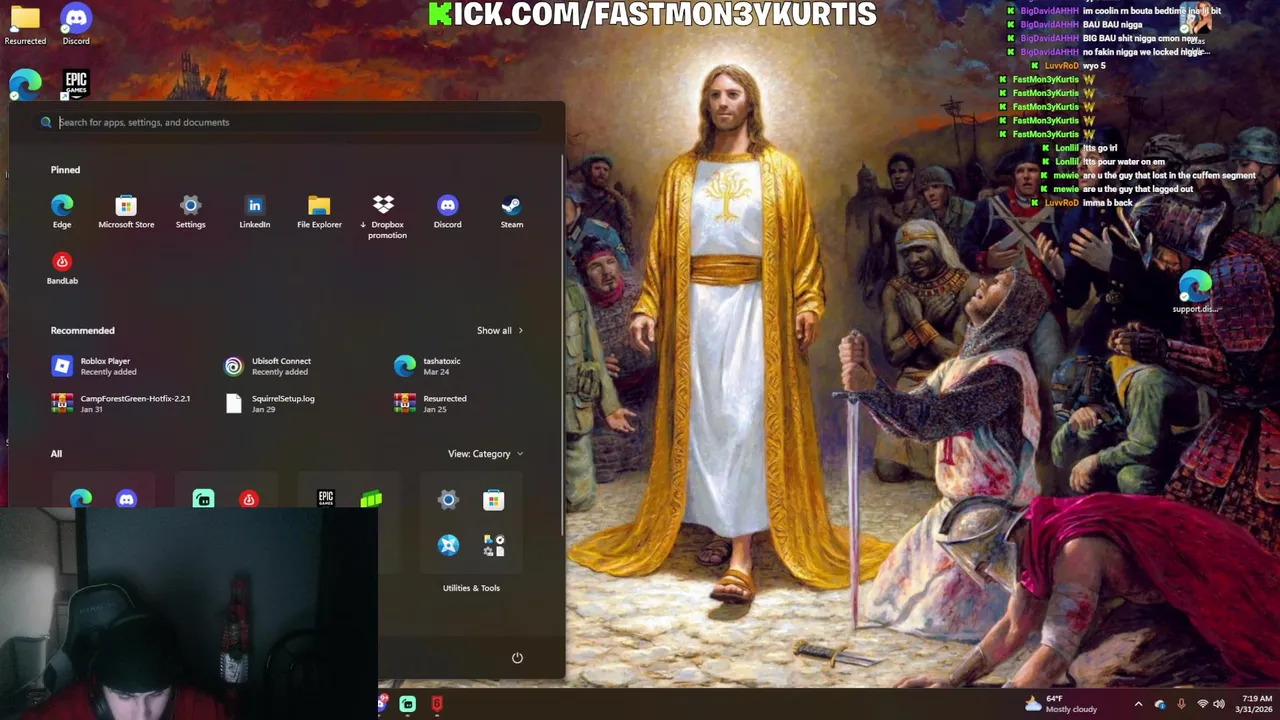Open the green stacked-bars app in All
This screenshot has width=1280, height=720.
click(371, 498)
